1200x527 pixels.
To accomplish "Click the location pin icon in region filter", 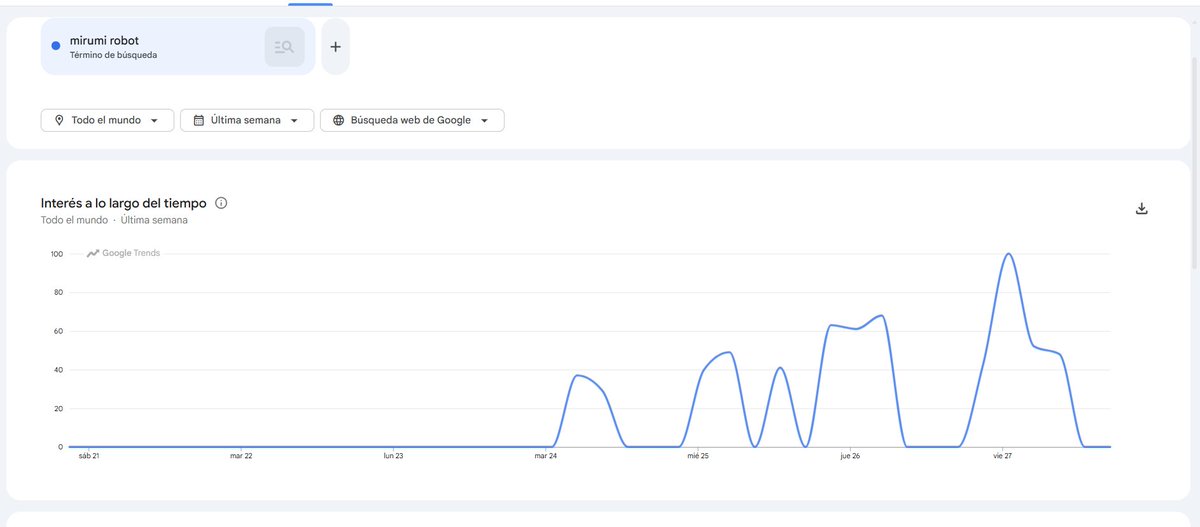I will [x=59, y=120].
